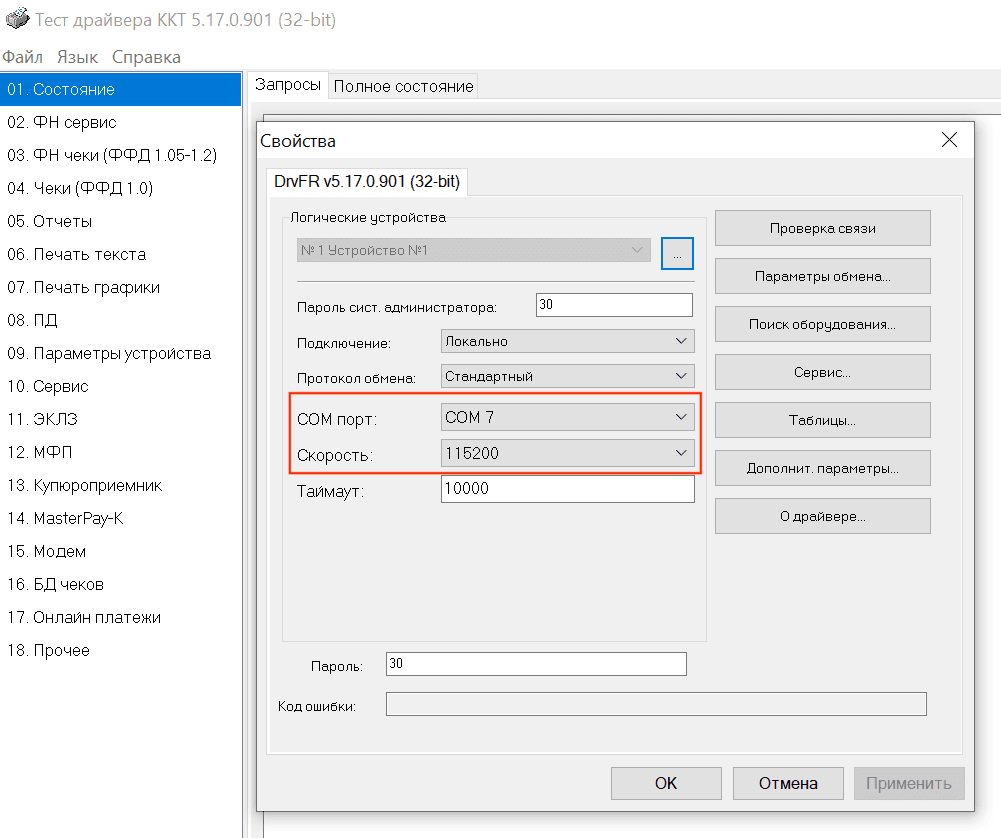
Task: Open the Язык menu
Action: [x=77, y=57]
